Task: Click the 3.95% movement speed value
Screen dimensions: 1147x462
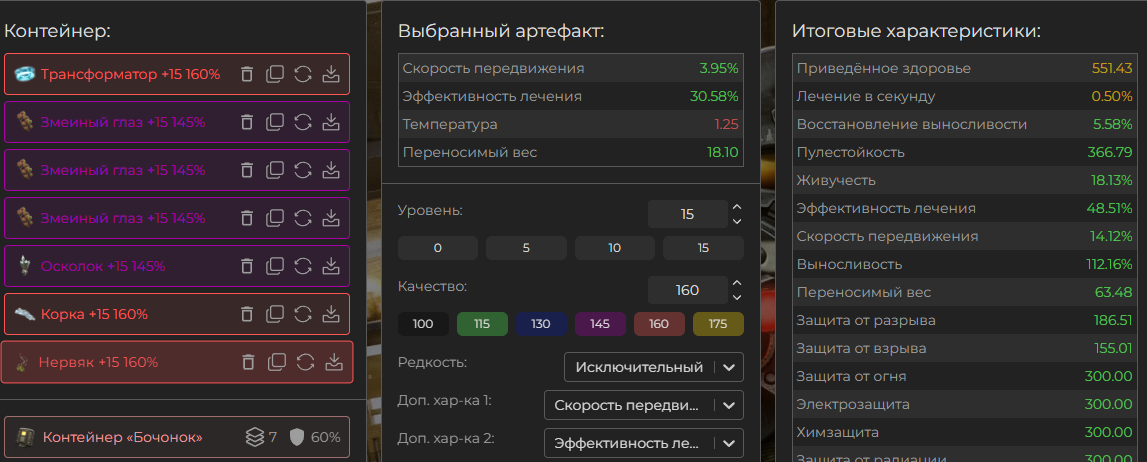Action: coord(718,69)
